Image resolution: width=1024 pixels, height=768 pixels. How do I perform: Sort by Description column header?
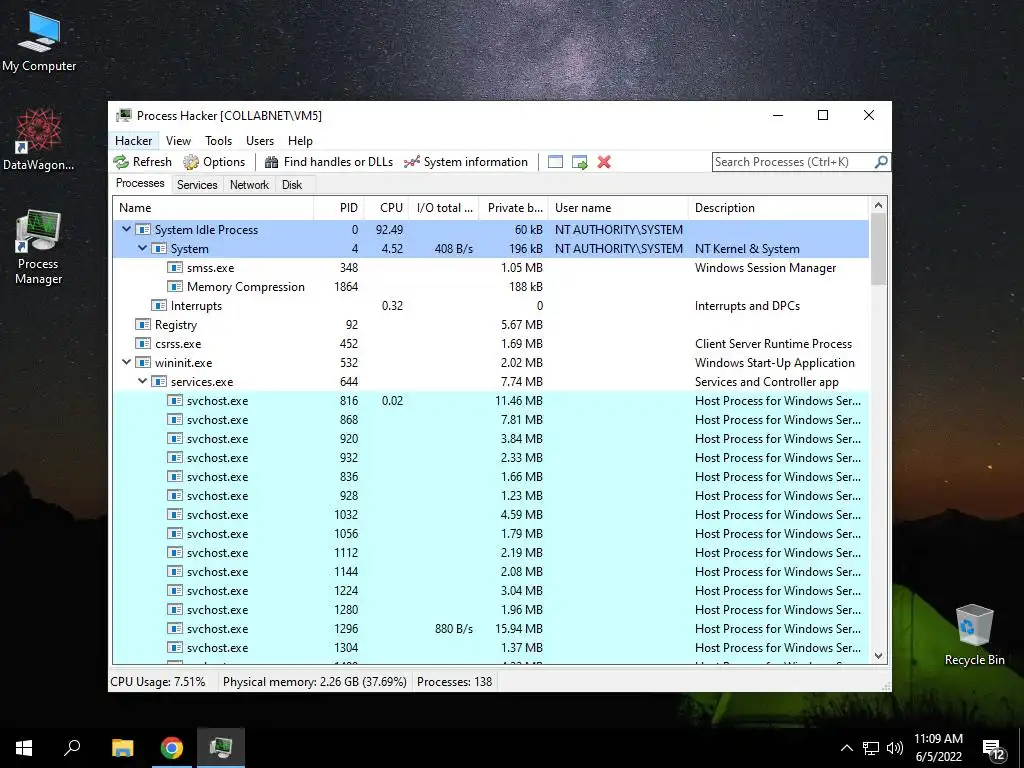(x=778, y=208)
